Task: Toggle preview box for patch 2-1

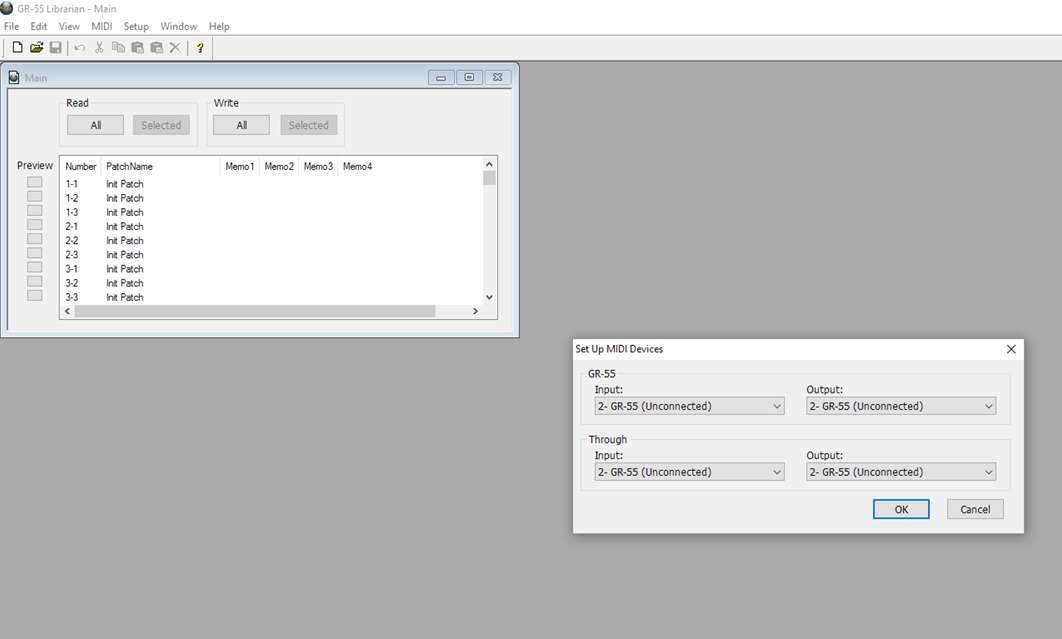Action: click(x=35, y=225)
